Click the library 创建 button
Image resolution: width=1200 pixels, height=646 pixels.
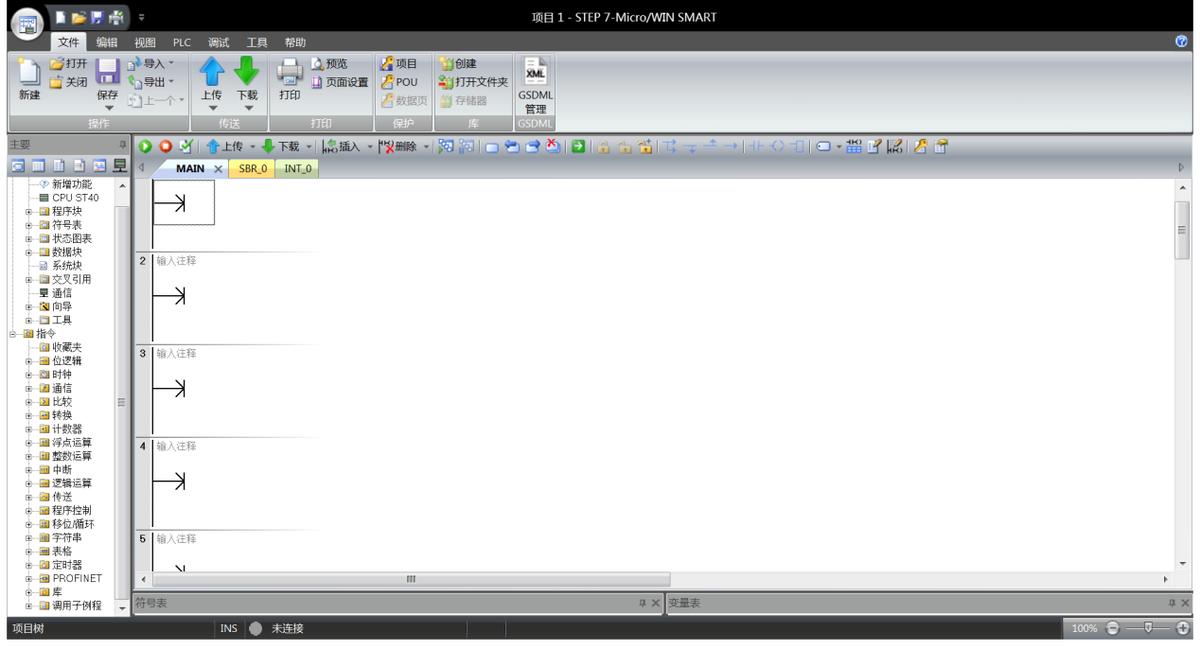(459, 63)
